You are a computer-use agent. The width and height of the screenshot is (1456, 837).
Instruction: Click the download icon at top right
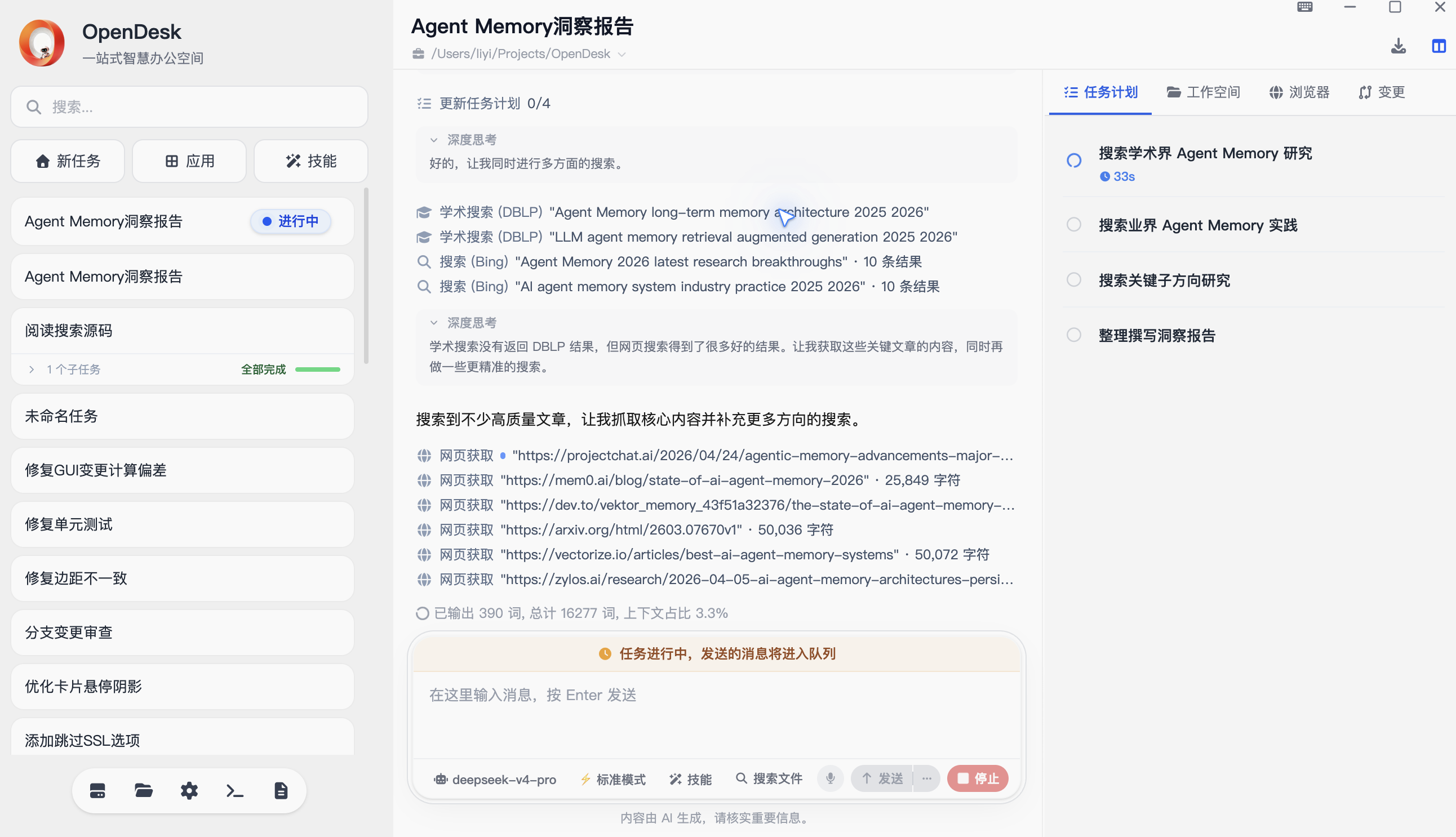point(1398,46)
